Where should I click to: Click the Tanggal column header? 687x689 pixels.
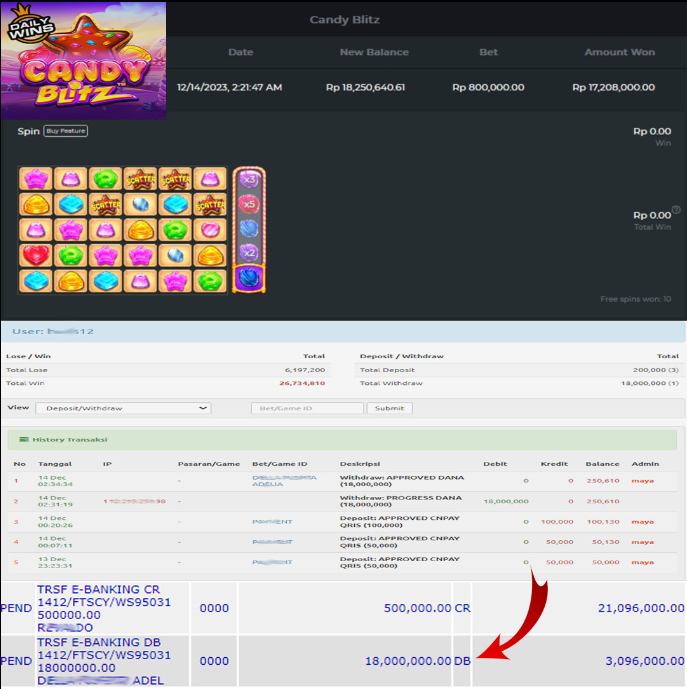point(55,464)
